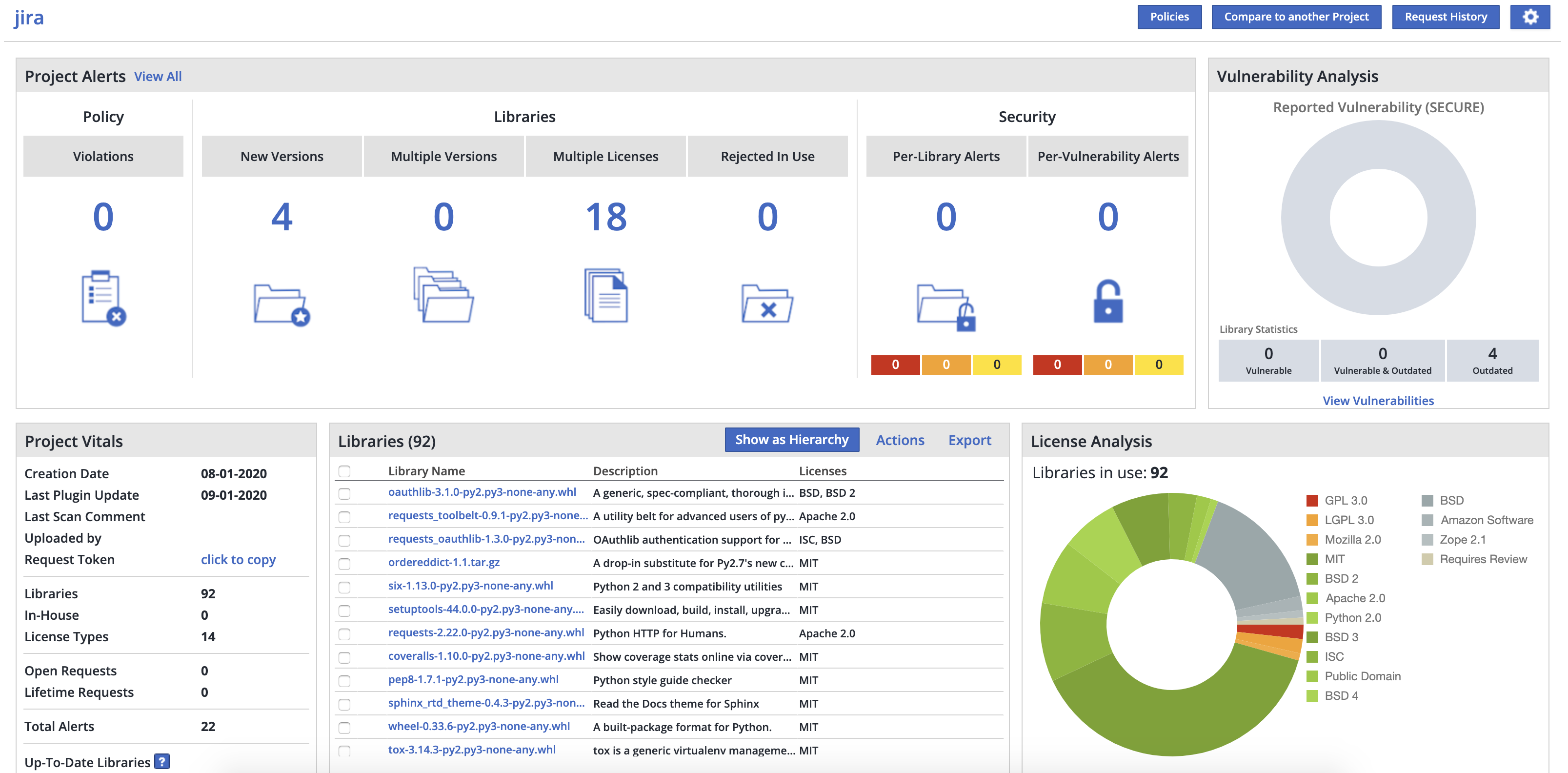Click the New Versions folder star icon
1568x773 pixels.
pyautogui.click(x=281, y=304)
